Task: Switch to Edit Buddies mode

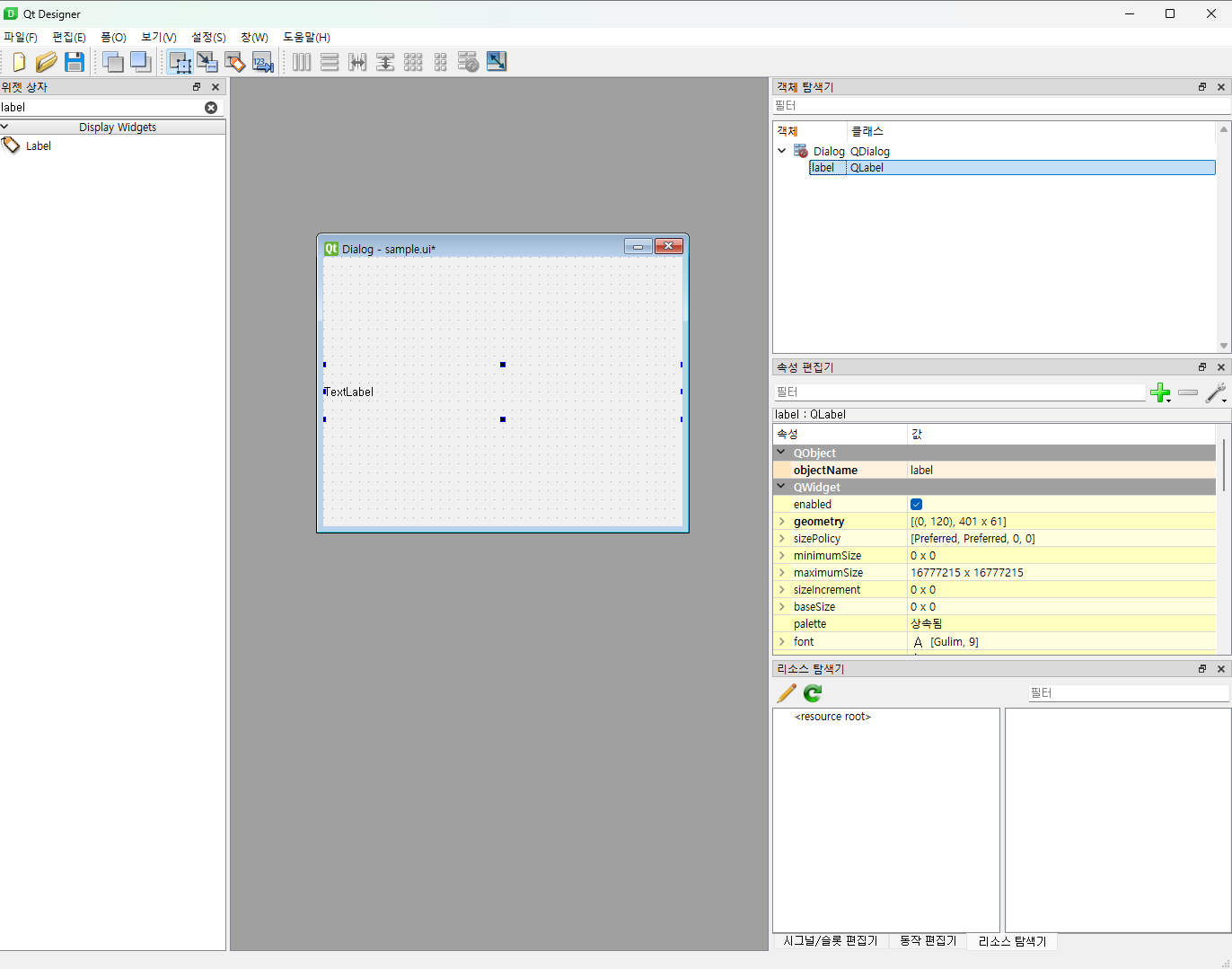Action: tap(235, 62)
